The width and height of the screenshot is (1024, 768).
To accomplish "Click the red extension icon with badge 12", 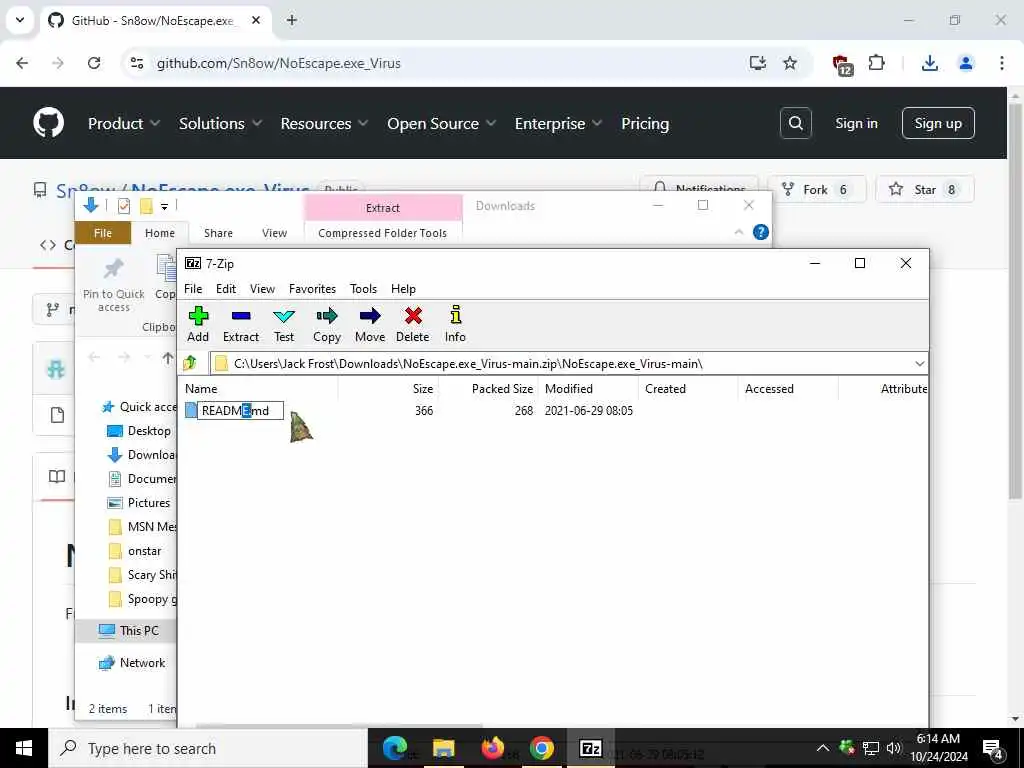I will (842, 65).
